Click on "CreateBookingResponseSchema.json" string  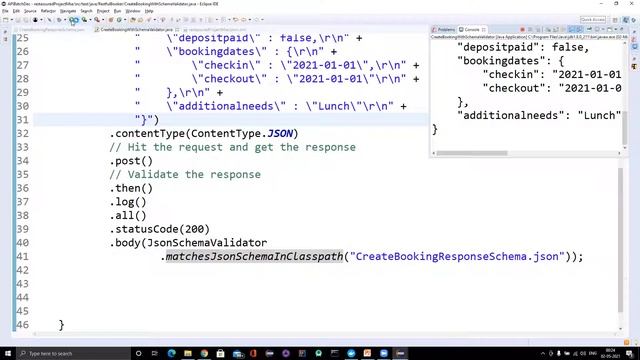click(457, 256)
